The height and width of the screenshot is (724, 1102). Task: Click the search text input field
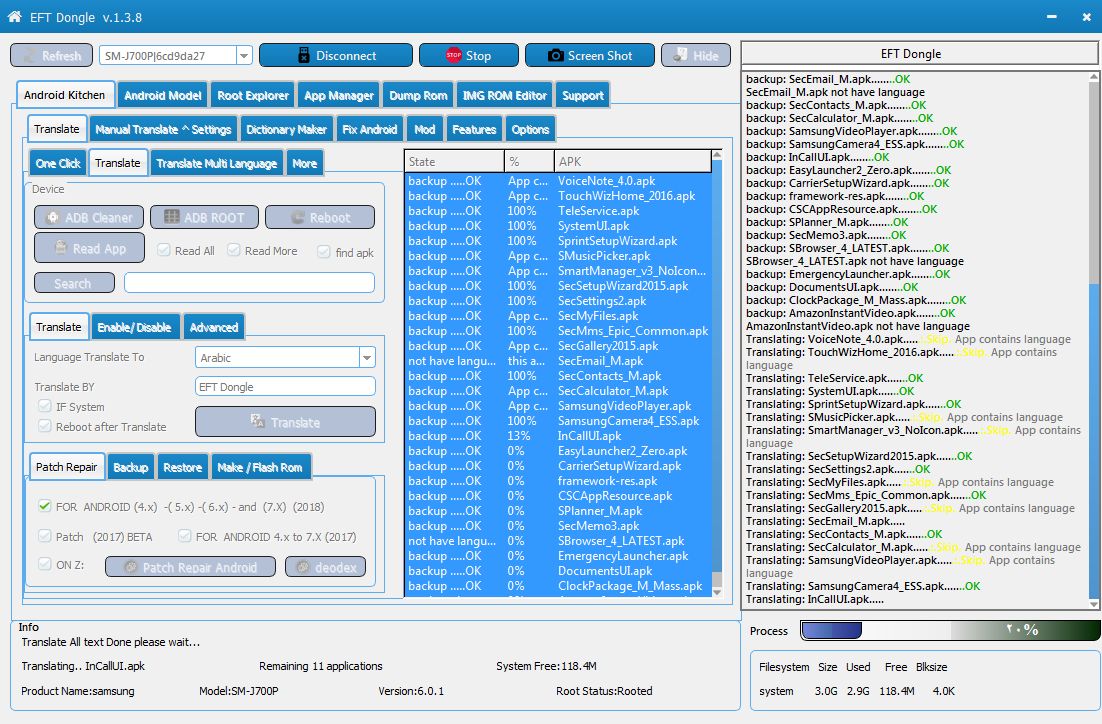click(x=249, y=283)
